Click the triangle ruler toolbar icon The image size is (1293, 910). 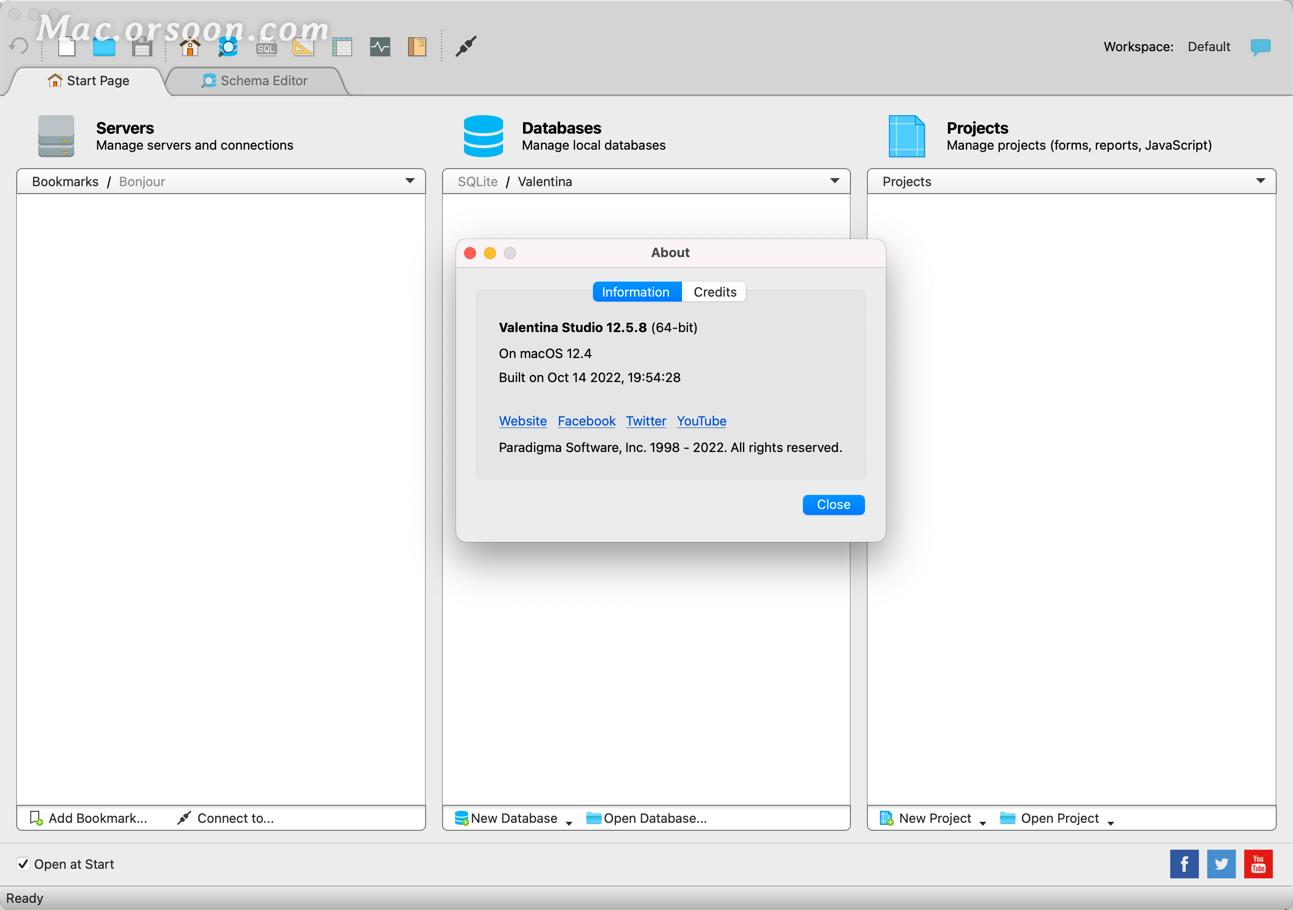click(303, 46)
